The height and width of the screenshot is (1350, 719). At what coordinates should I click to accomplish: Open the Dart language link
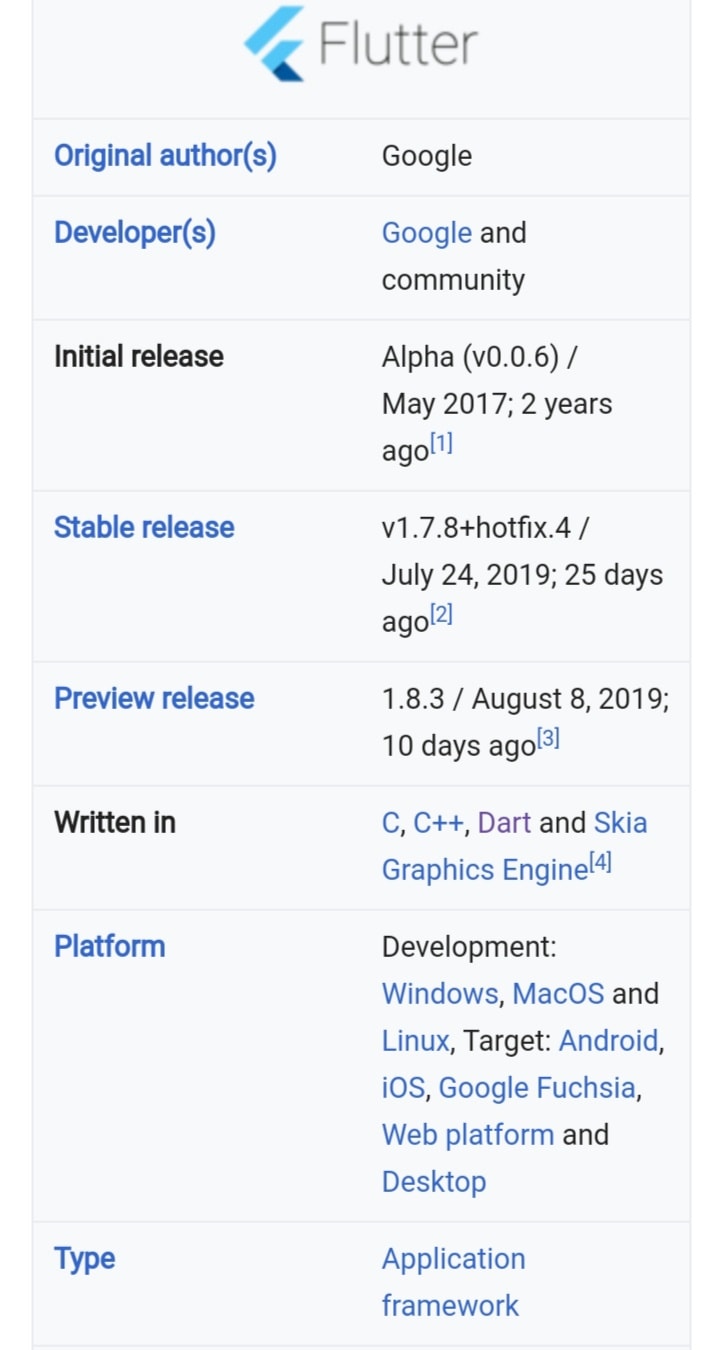pos(504,823)
